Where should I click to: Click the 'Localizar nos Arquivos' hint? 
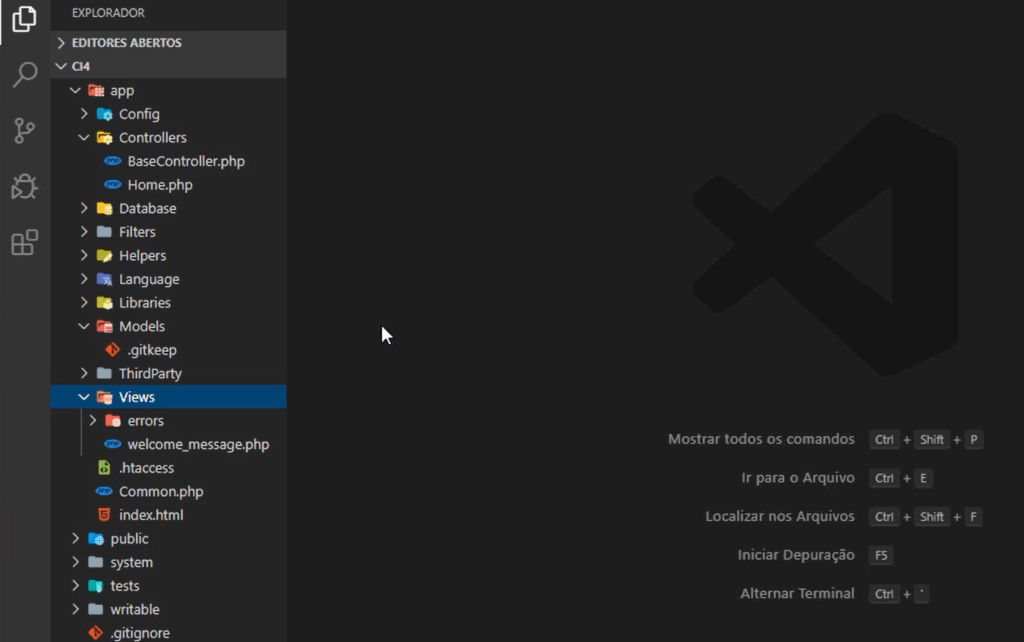pos(780,516)
